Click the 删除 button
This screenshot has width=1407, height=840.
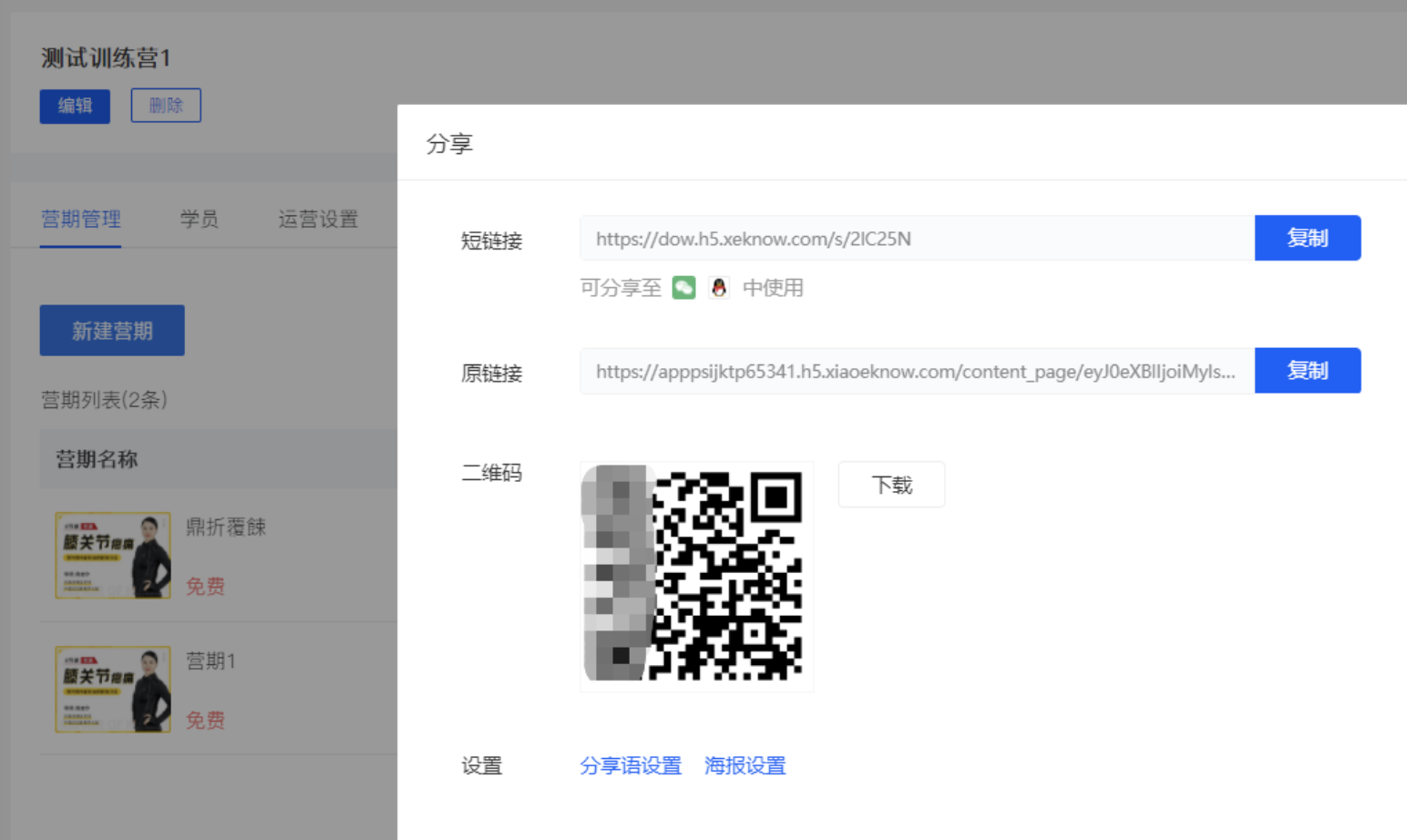[166, 106]
